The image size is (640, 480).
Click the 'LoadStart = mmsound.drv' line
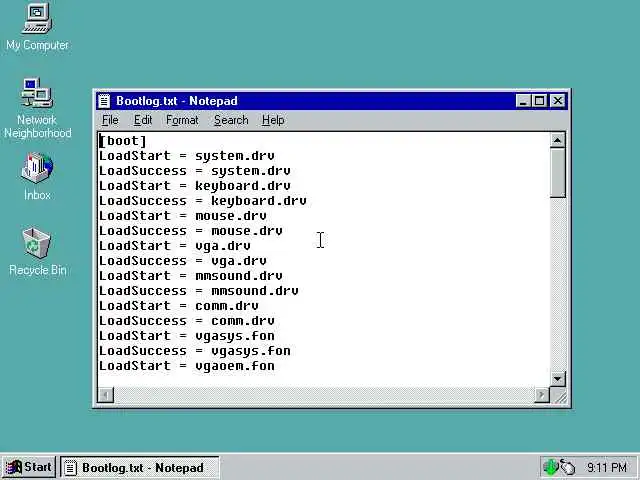tap(191, 276)
